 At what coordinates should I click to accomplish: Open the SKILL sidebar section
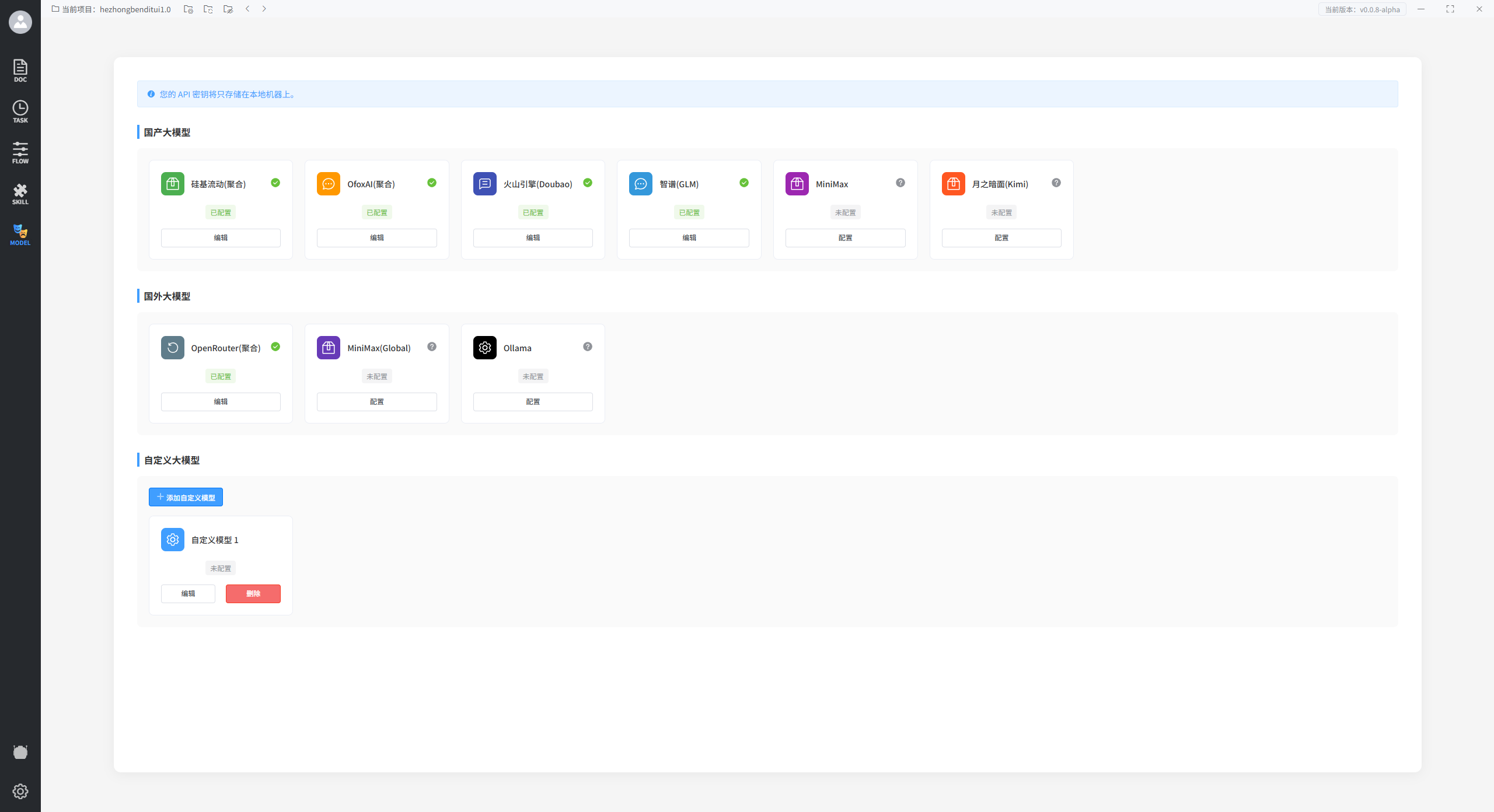[20, 194]
